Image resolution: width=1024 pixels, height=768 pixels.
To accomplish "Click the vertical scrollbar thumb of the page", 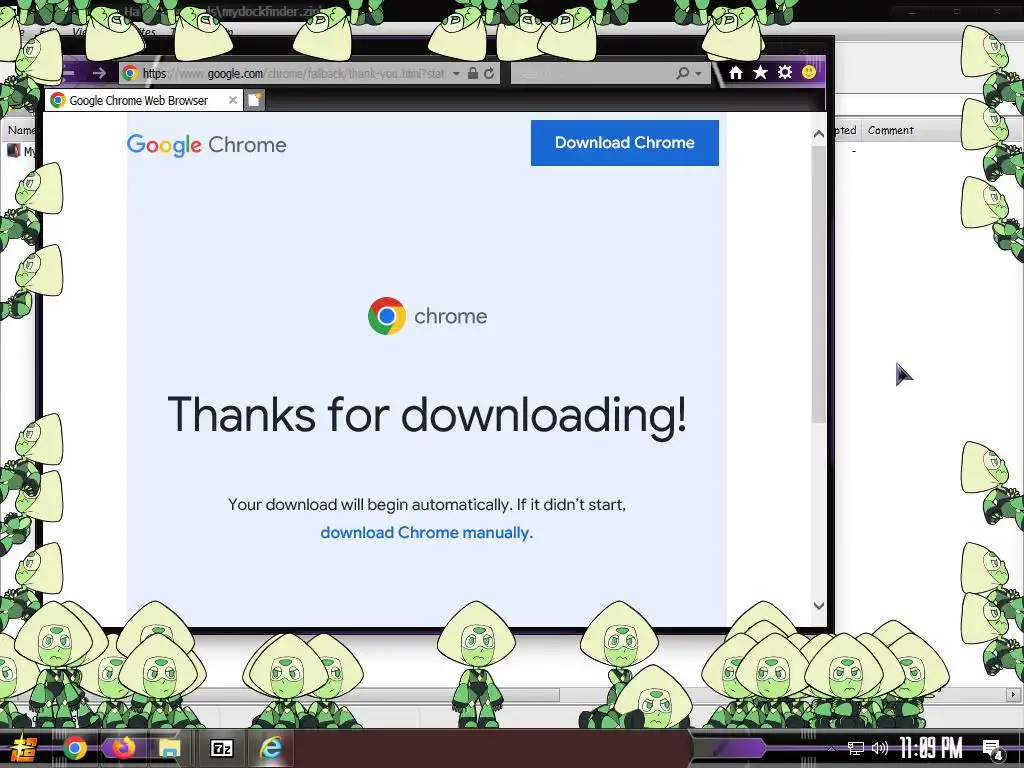I will click(819, 284).
